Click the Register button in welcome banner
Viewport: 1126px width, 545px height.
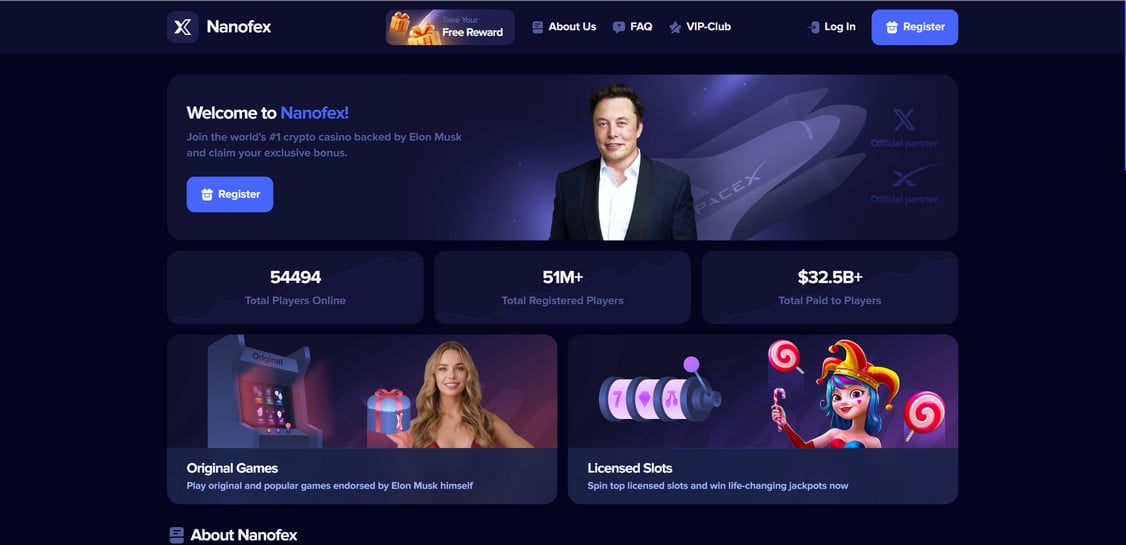[x=230, y=195]
